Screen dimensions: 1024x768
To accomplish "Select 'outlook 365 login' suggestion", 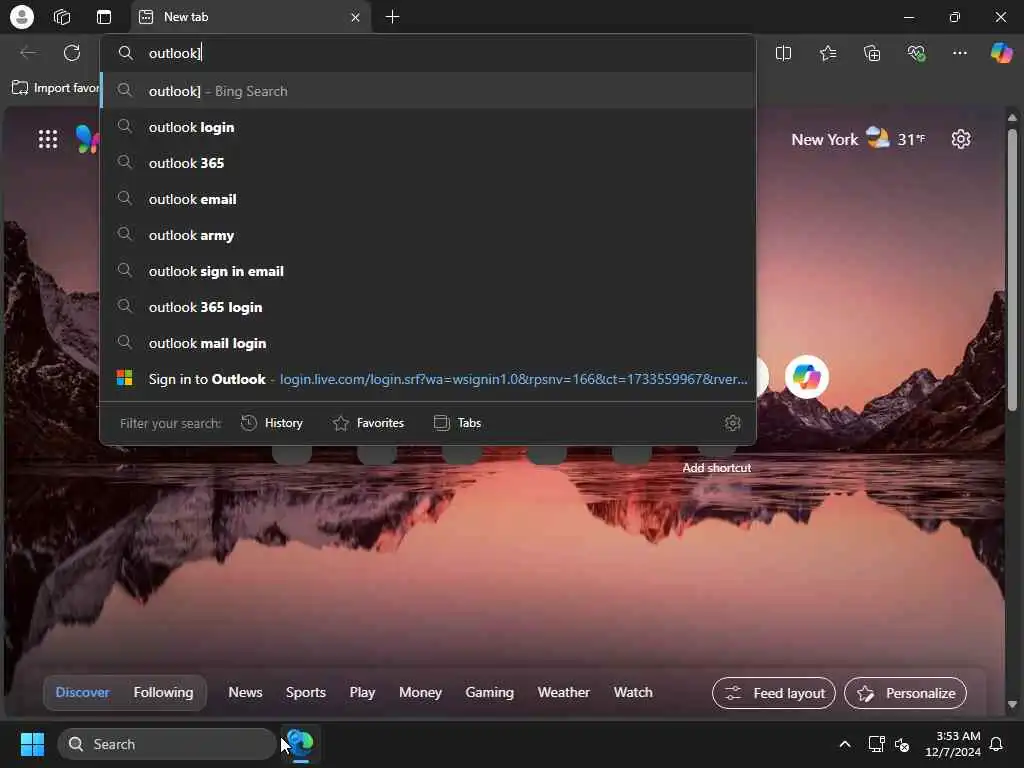I will (428, 307).
